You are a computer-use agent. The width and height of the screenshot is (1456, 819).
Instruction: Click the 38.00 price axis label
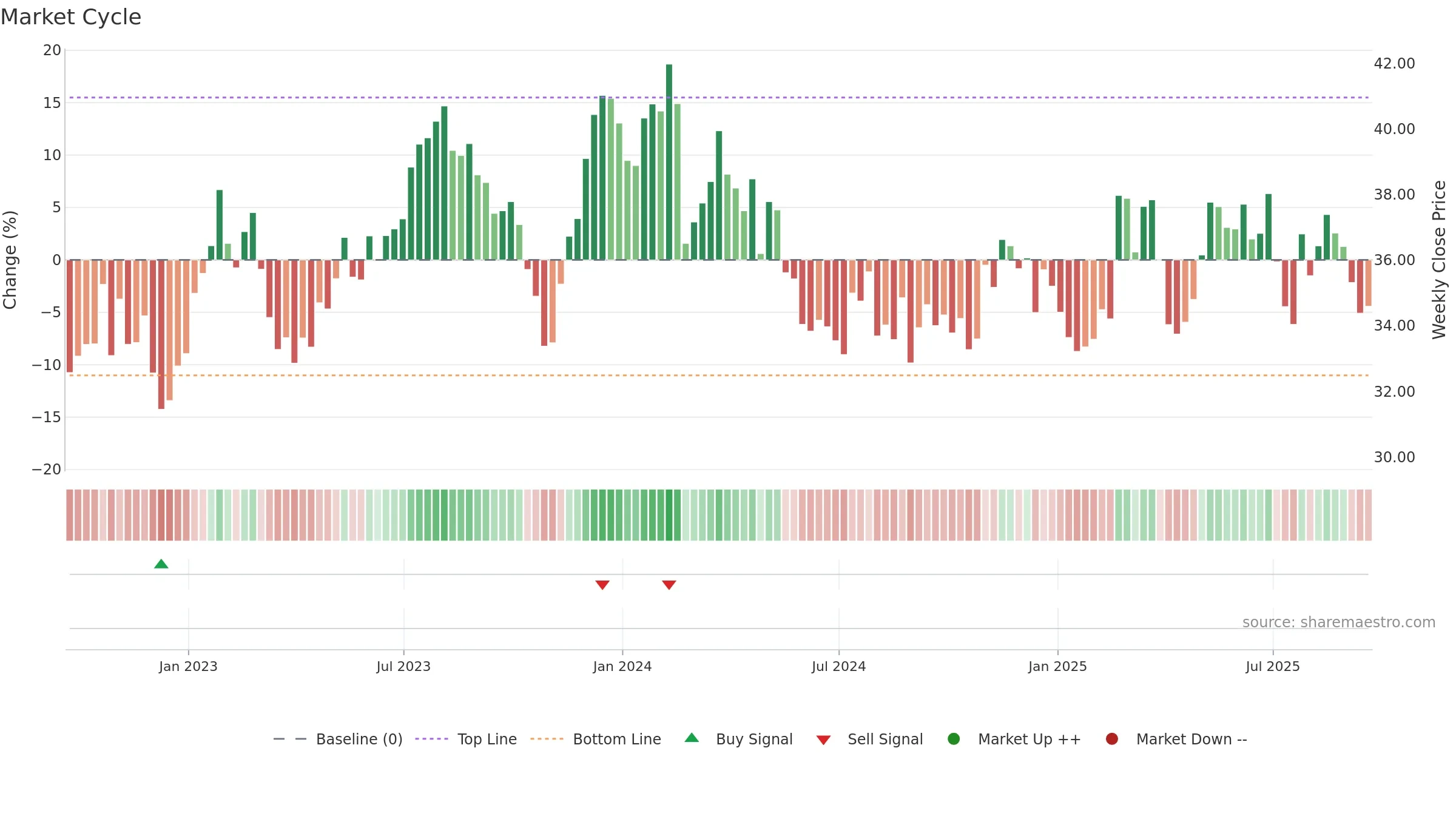(x=1394, y=195)
